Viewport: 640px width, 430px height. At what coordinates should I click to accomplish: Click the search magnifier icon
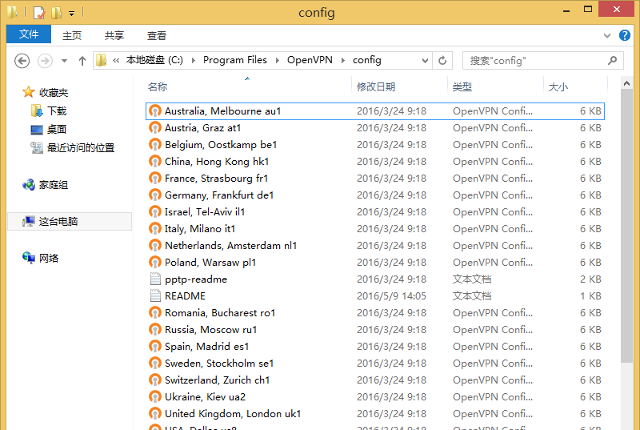coord(612,61)
